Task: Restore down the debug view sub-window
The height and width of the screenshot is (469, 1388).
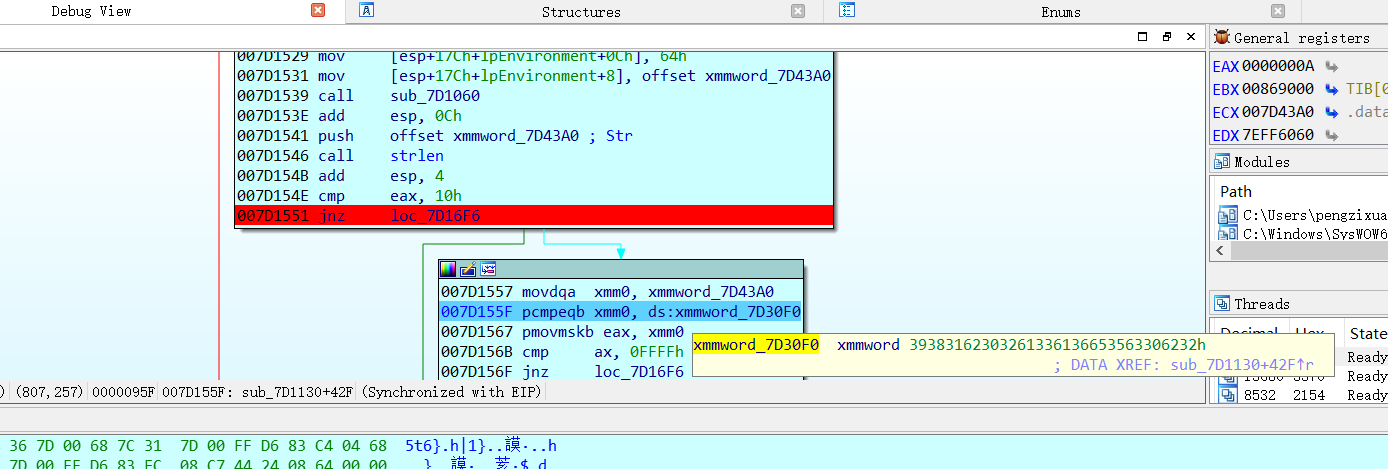Action: tap(1166, 37)
